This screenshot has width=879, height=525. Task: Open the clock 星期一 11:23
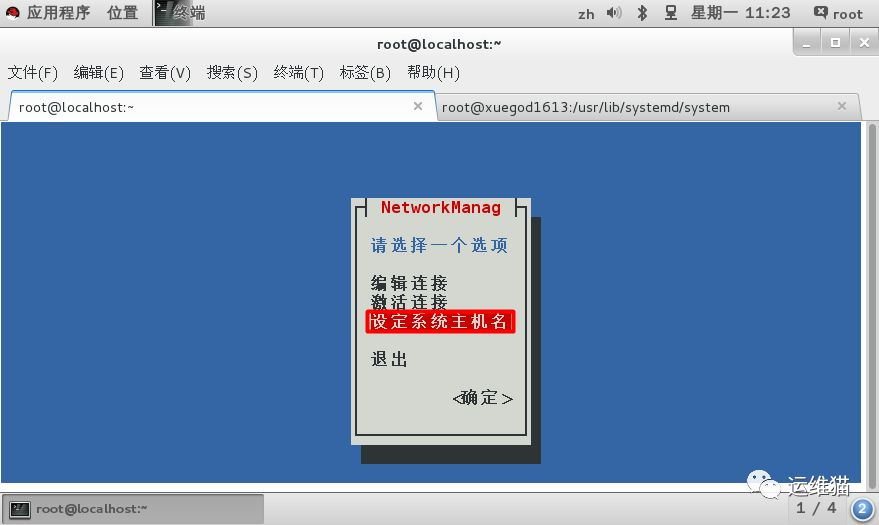click(x=741, y=13)
